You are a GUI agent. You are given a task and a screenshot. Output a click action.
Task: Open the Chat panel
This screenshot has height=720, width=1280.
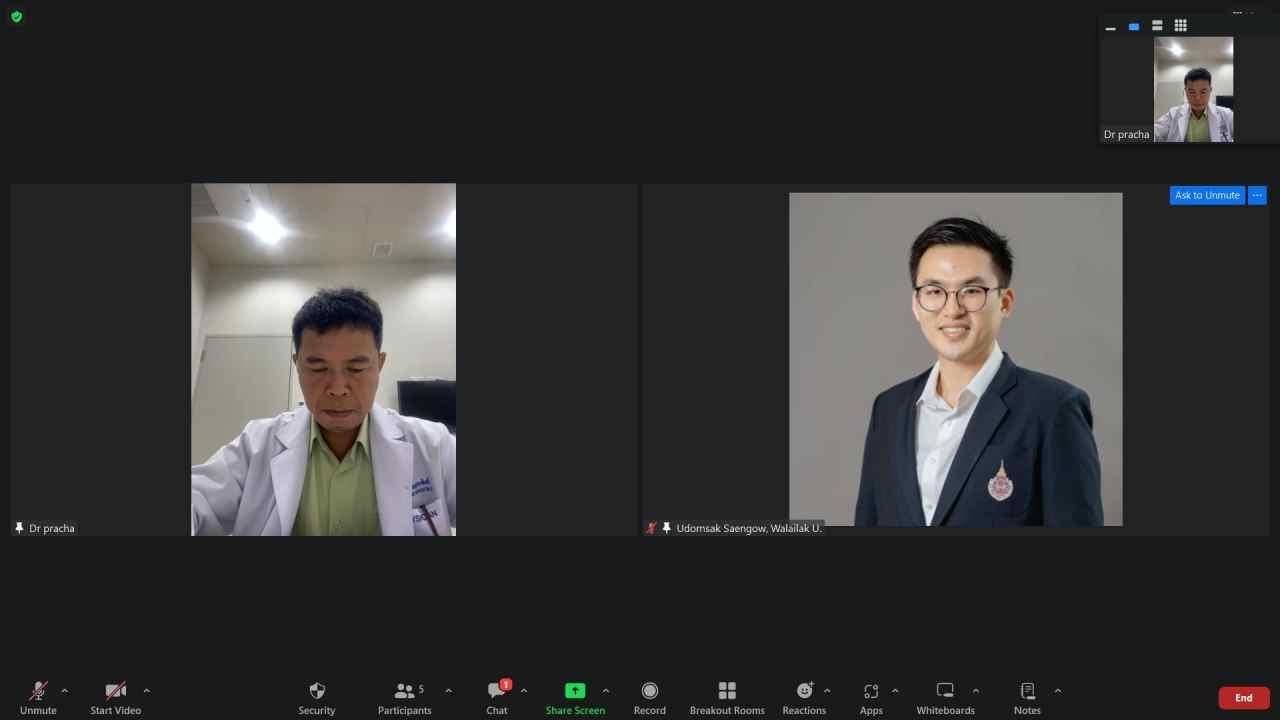tap(497, 697)
